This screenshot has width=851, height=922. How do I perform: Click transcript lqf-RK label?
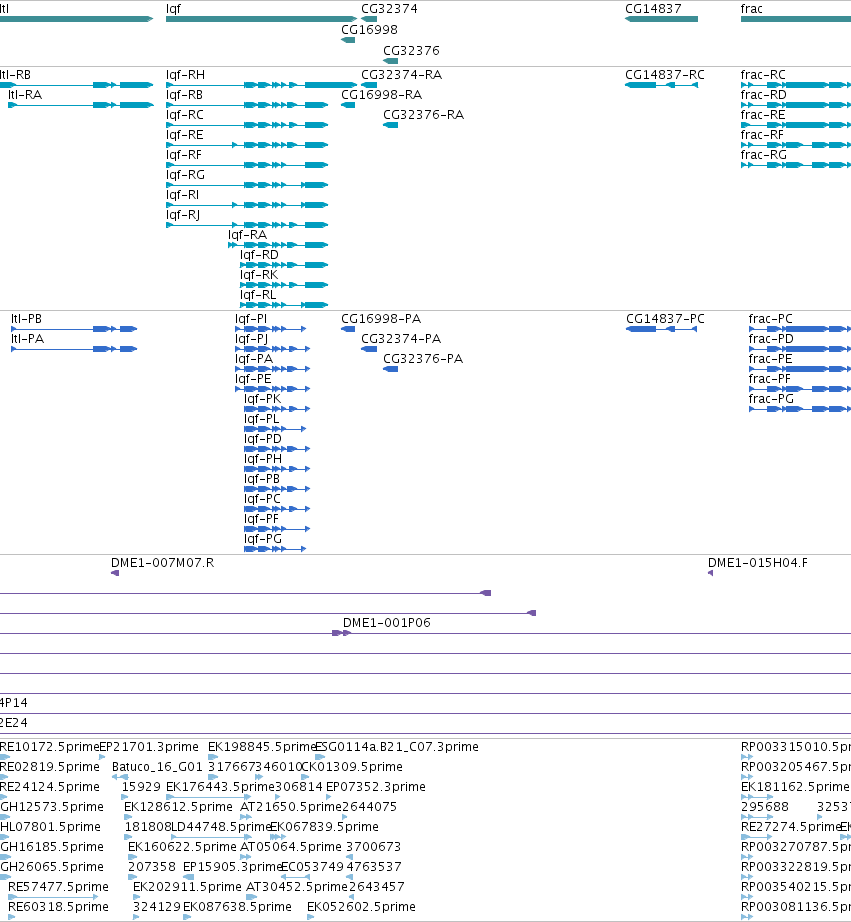coord(259,275)
